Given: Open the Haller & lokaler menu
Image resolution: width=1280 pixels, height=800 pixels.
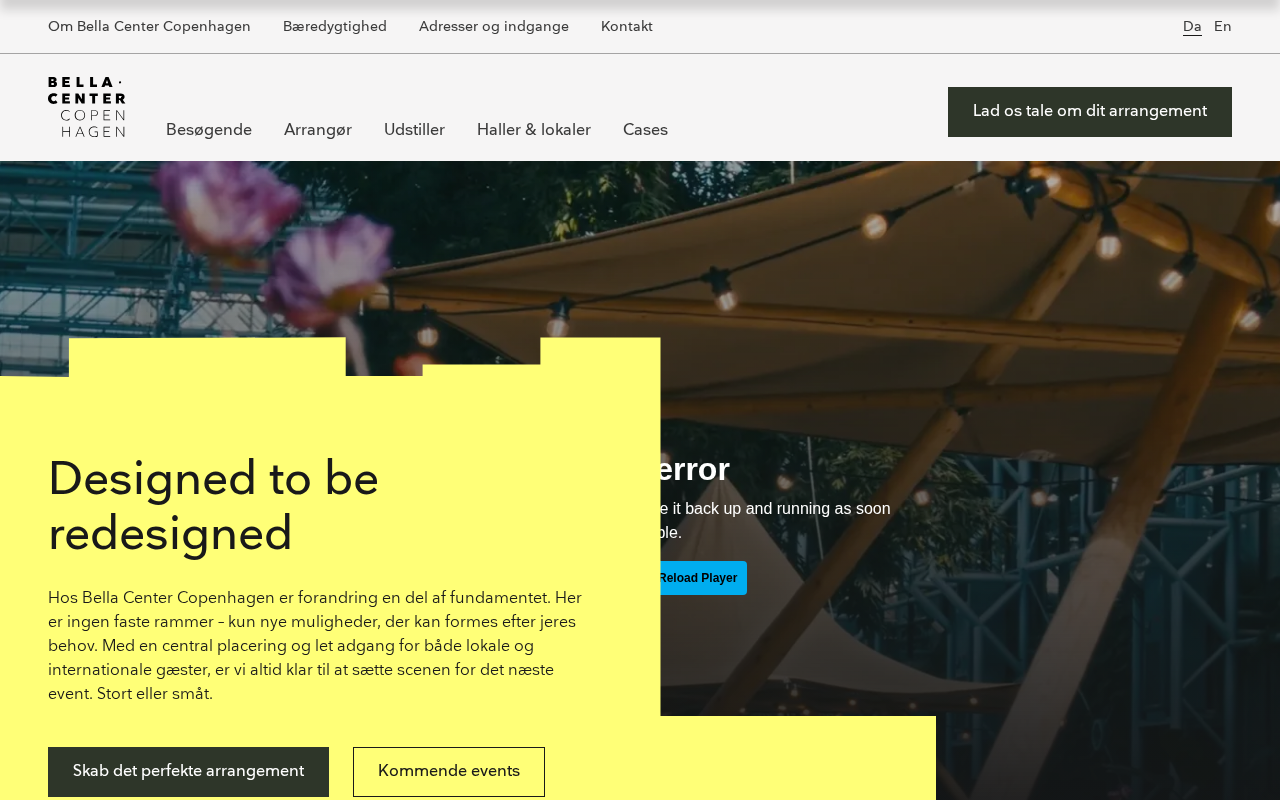Looking at the screenshot, I should 534,130.
